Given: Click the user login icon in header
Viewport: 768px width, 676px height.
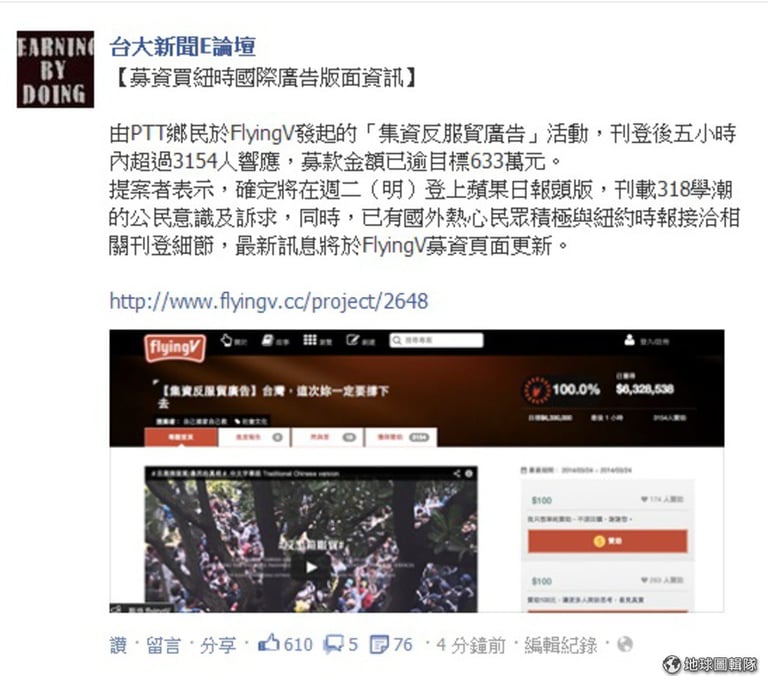Looking at the screenshot, I should click(630, 340).
